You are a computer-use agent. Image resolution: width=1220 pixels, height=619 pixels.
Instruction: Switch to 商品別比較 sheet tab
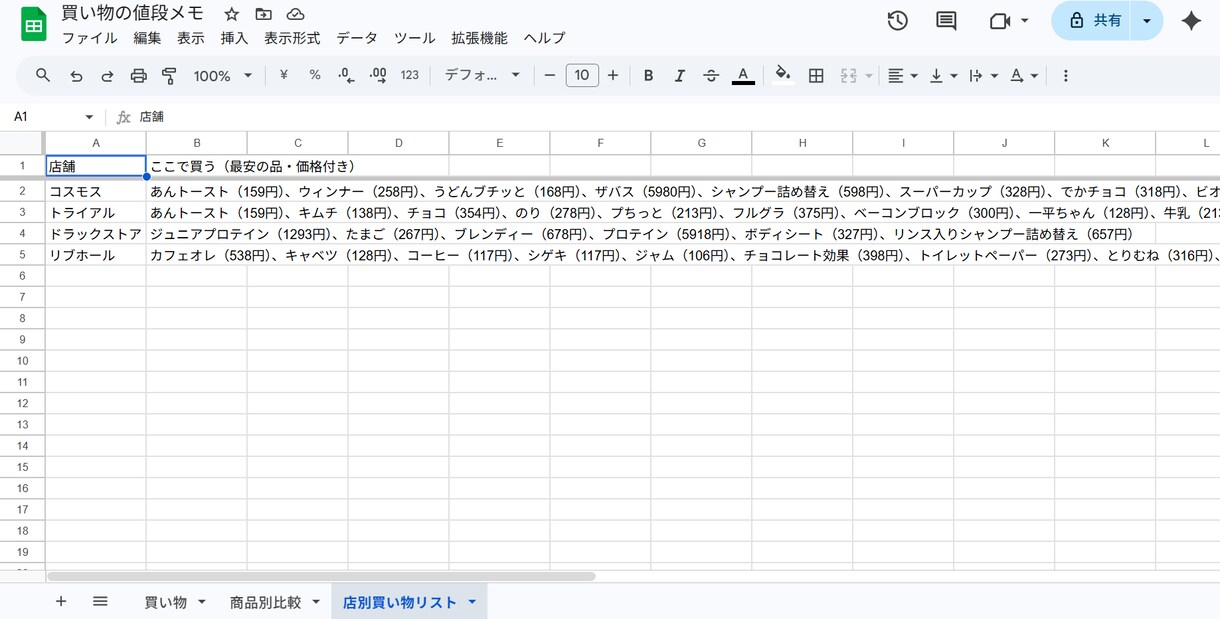tap(265, 602)
